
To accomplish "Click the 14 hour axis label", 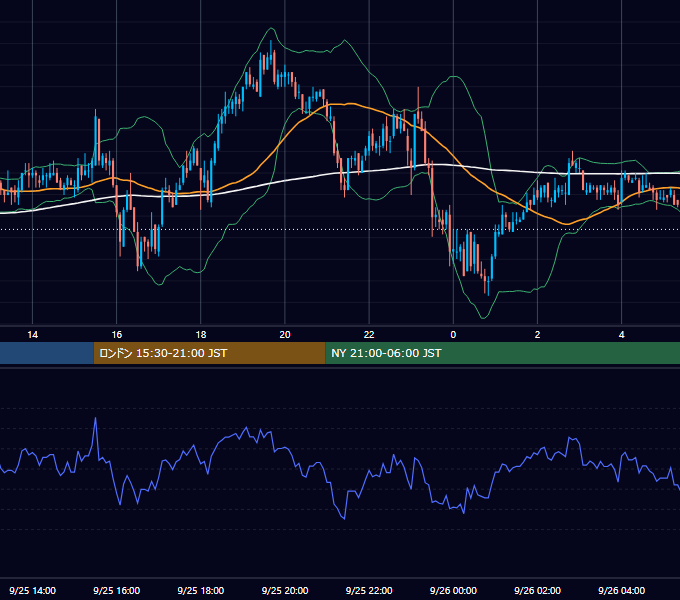I will [x=33, y=335].
